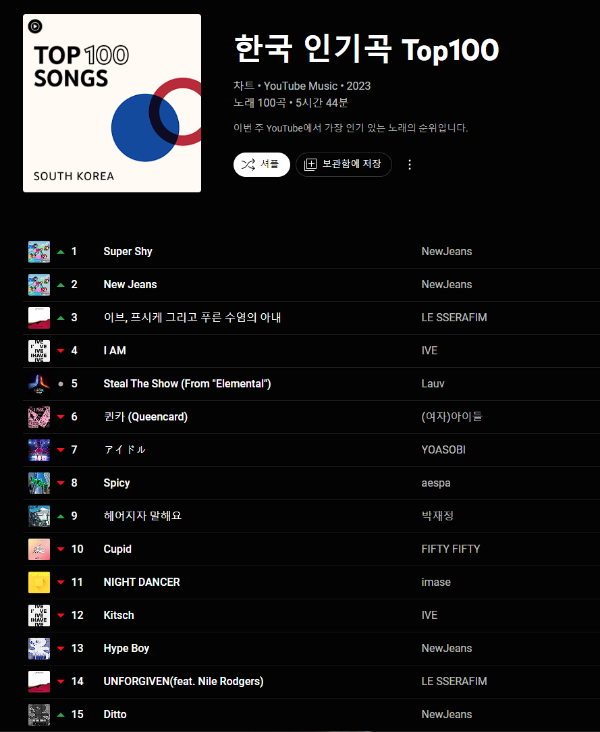
Task: Select the song Hype Boy
Action: (126, 648)
